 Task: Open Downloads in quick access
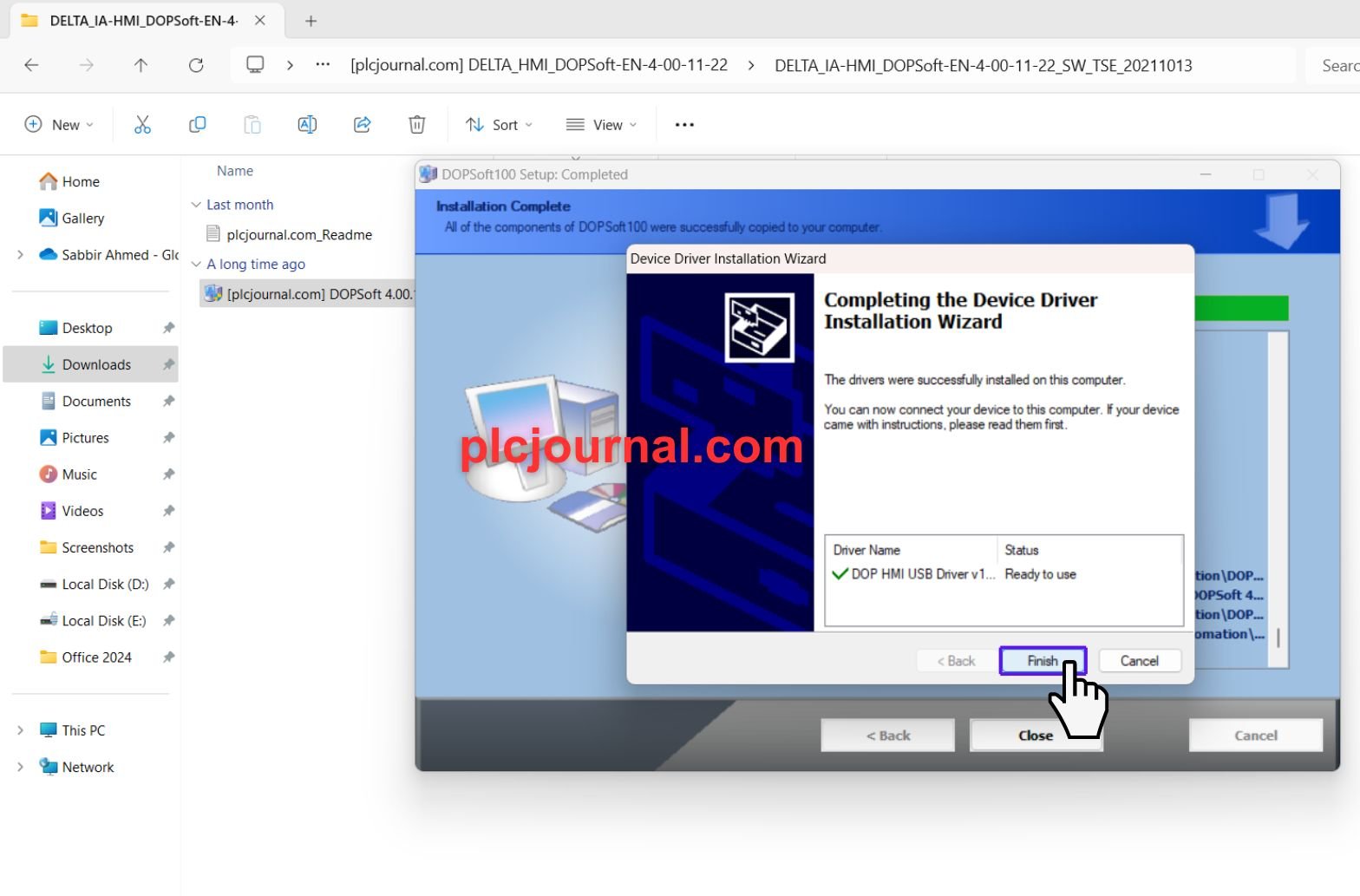point(91,364)
